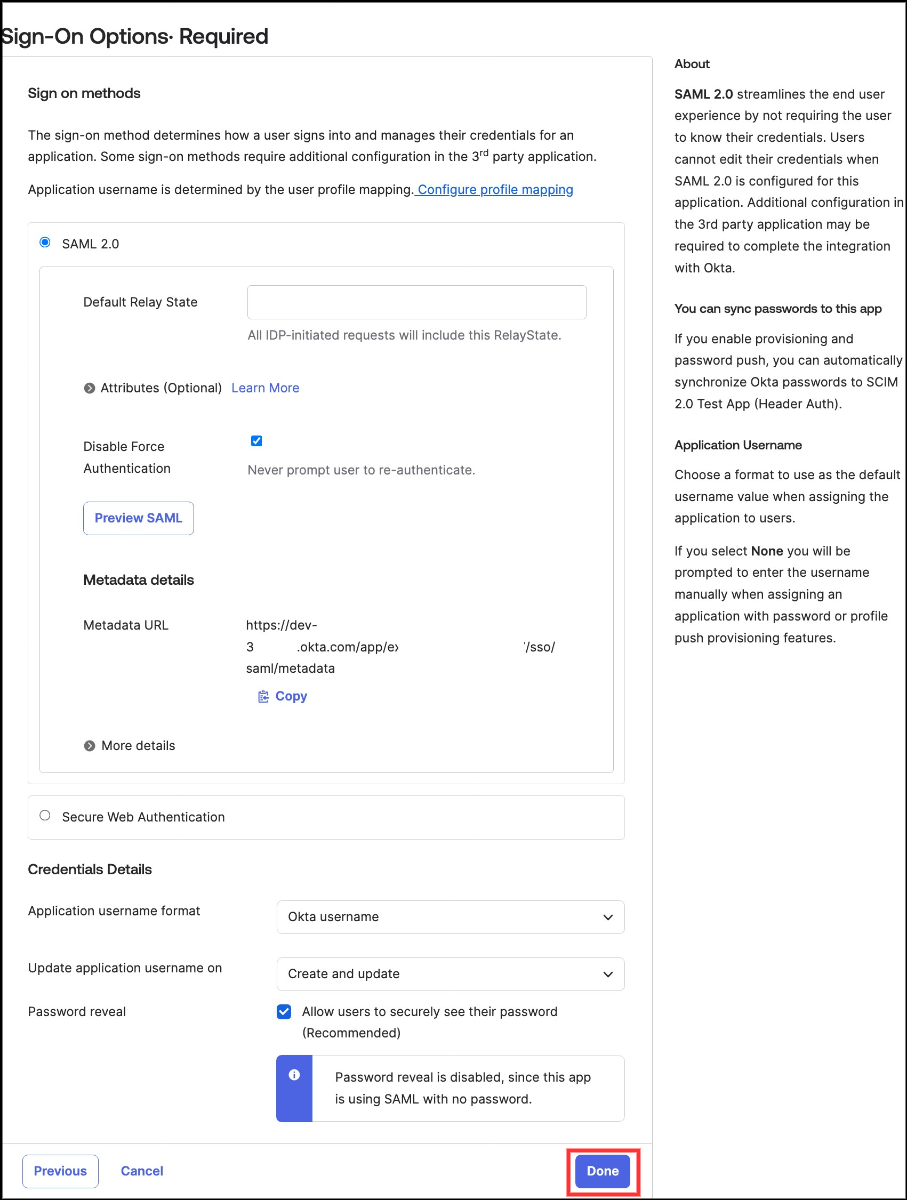
Task: Uncheck Disable Force Authentication checkbox
Action: coord(257,441)
